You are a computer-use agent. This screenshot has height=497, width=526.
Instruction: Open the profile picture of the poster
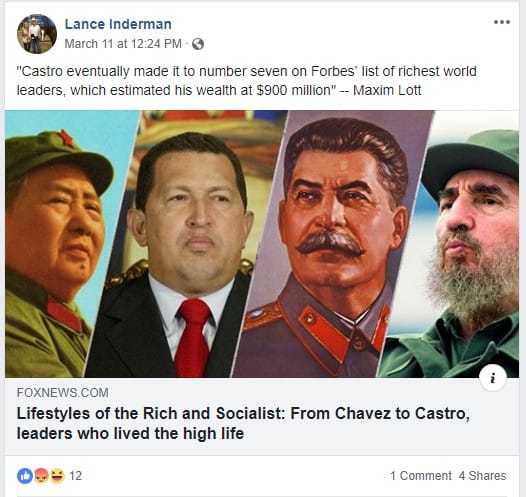37,34
